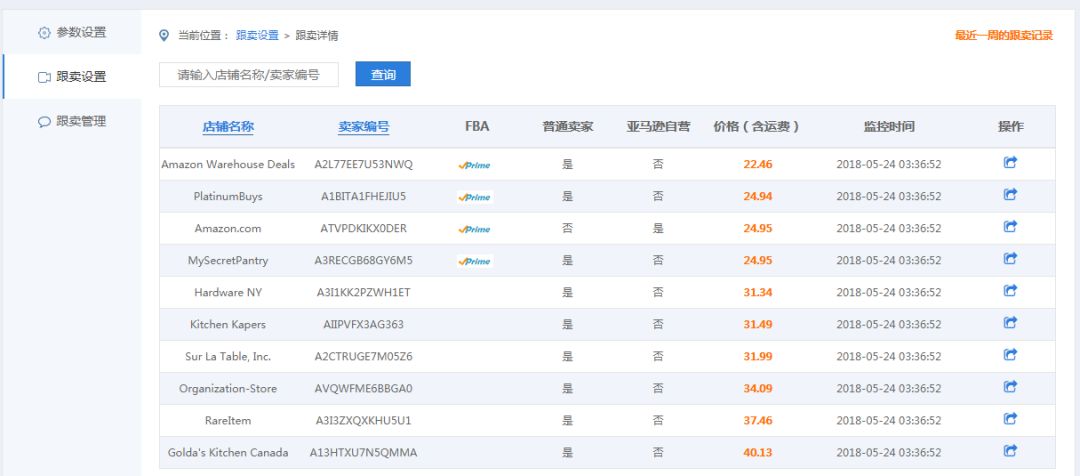This screenshot has width=1080, height=476.
Task: Click Prime badge in MySecretPantry row
Action: click(x=475, y=261)
